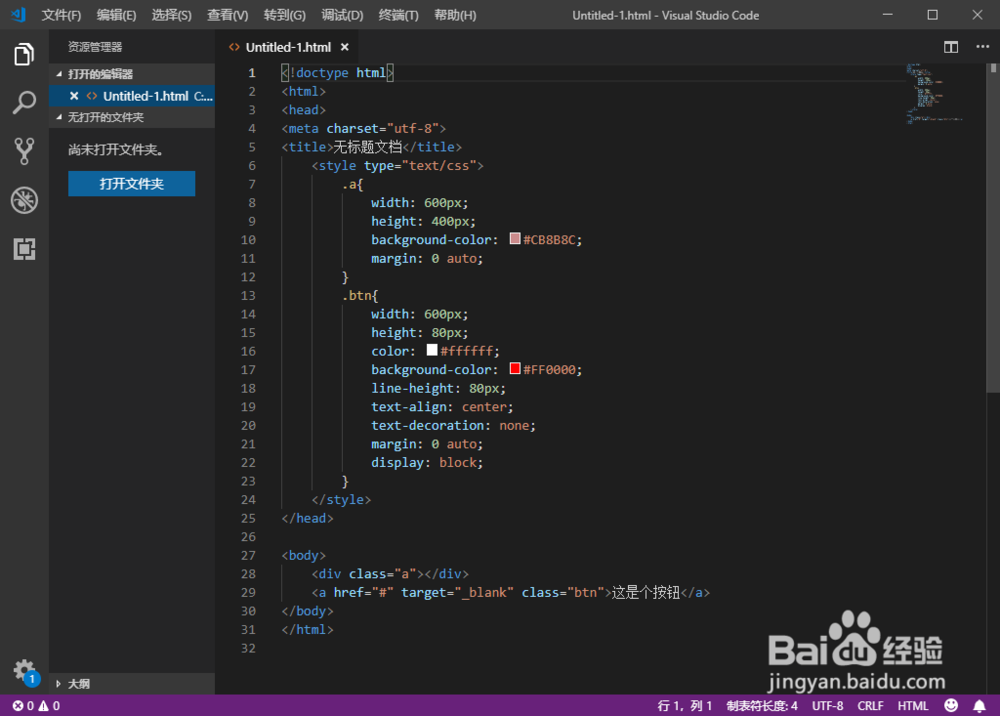Click CRLF line ending selector
The width and height of the screenshot is (1000, 716).
[870, 706]
